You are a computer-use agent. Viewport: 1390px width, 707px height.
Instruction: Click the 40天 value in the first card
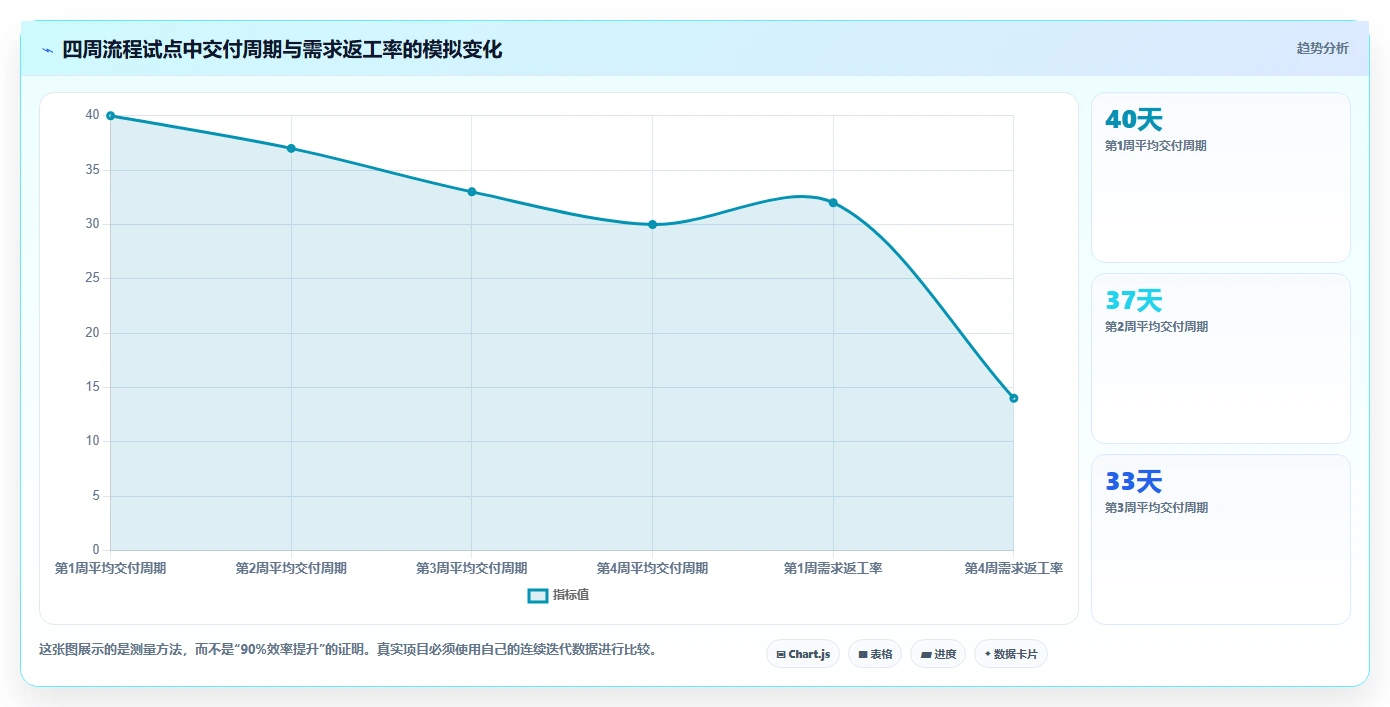[1134, 120]
